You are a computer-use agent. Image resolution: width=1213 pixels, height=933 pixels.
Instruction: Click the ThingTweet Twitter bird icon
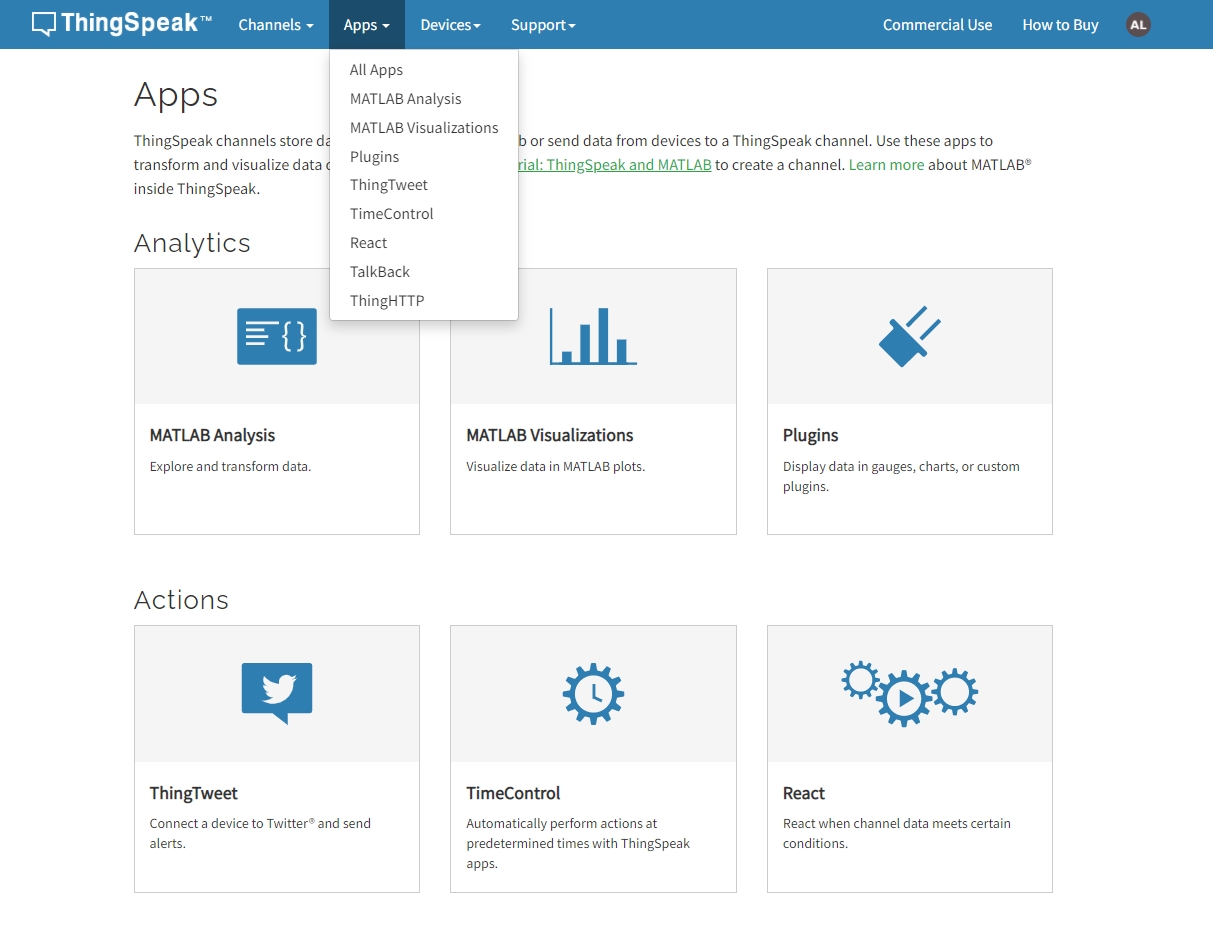(x=277, y=692)
